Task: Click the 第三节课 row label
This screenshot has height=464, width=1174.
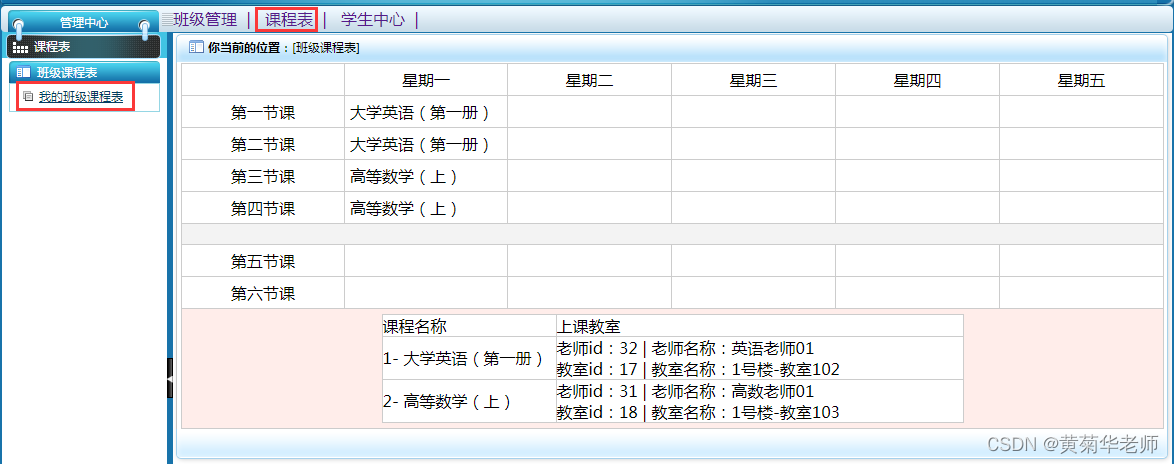Action: point(263,177)
